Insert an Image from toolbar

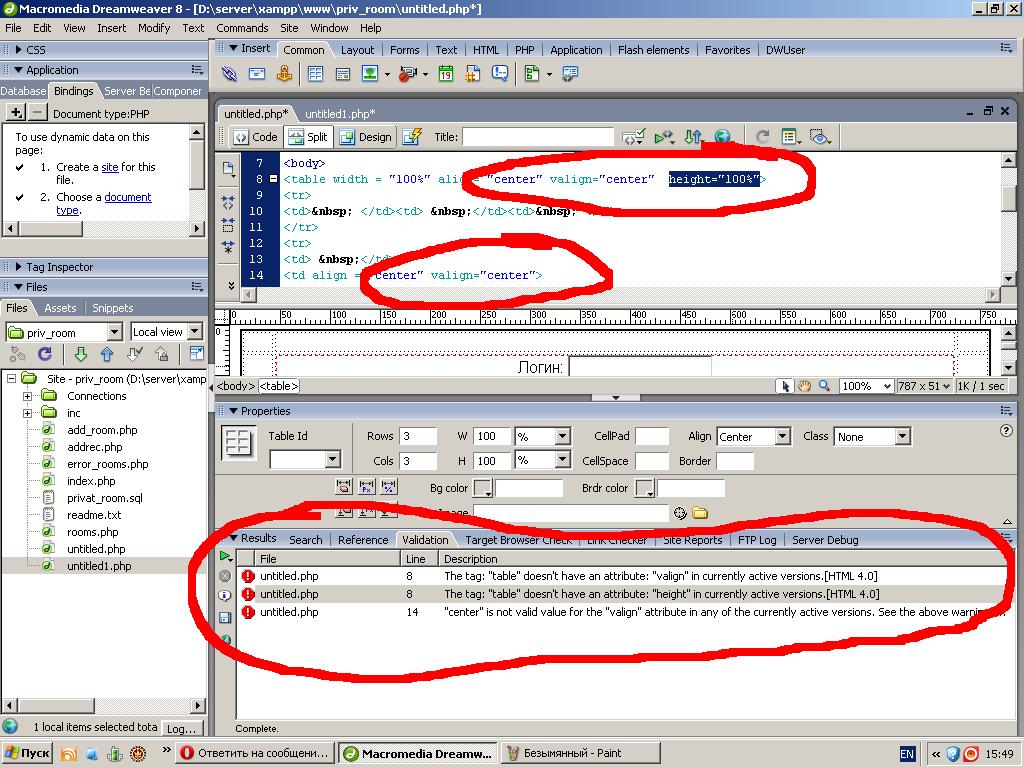[370, 74]
